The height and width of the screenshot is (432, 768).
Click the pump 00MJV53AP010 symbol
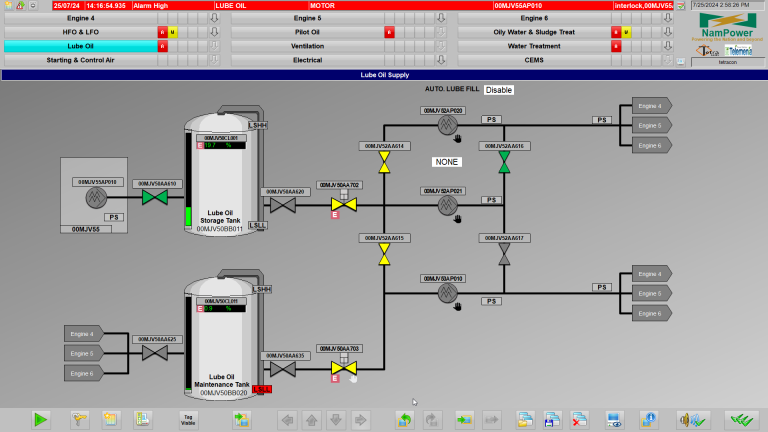447,293
